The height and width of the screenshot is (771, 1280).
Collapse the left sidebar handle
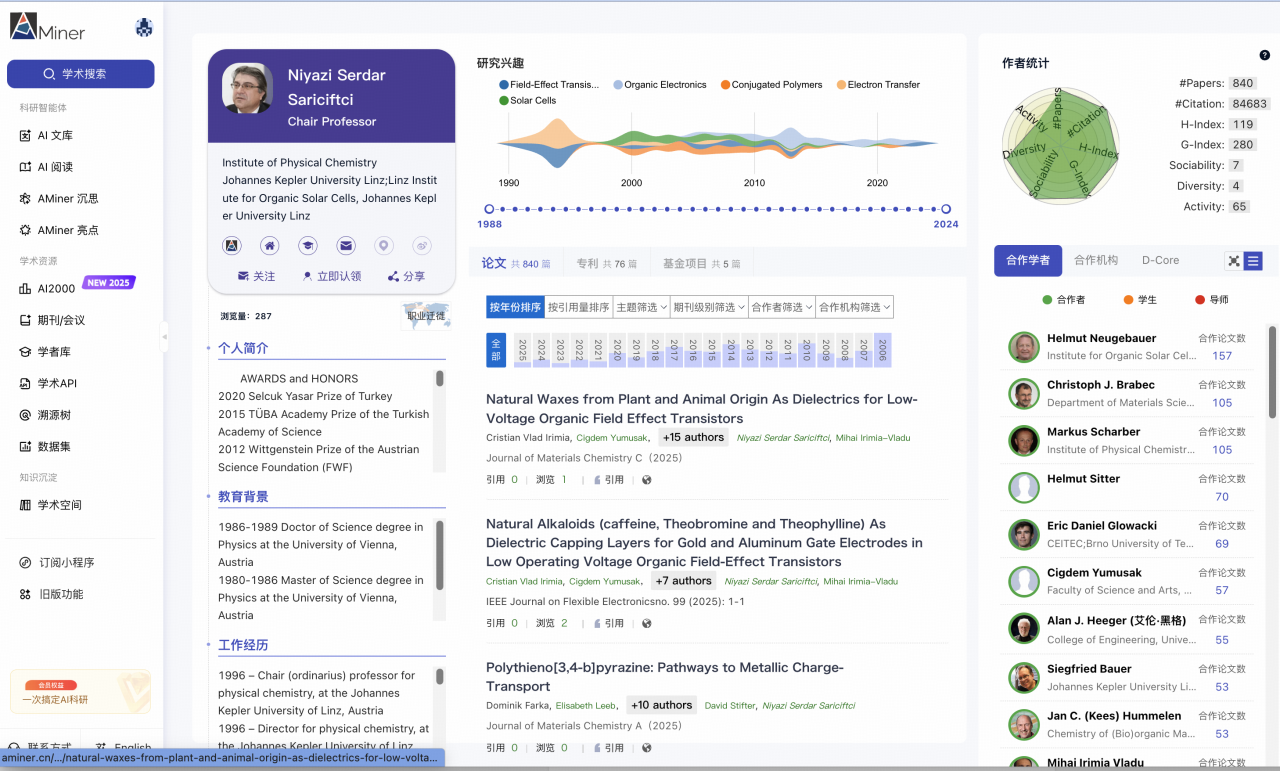(x=164, y=337)
